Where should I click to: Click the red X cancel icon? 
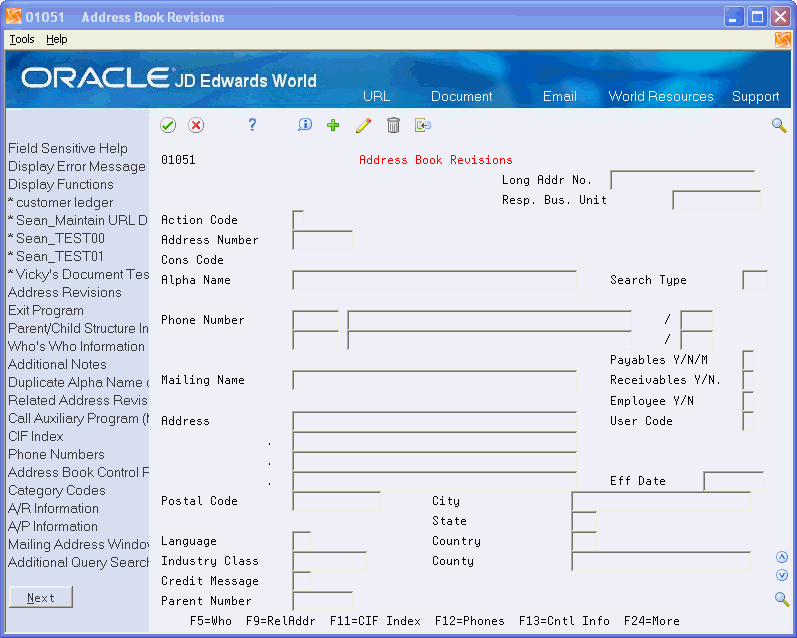[196, 125]
